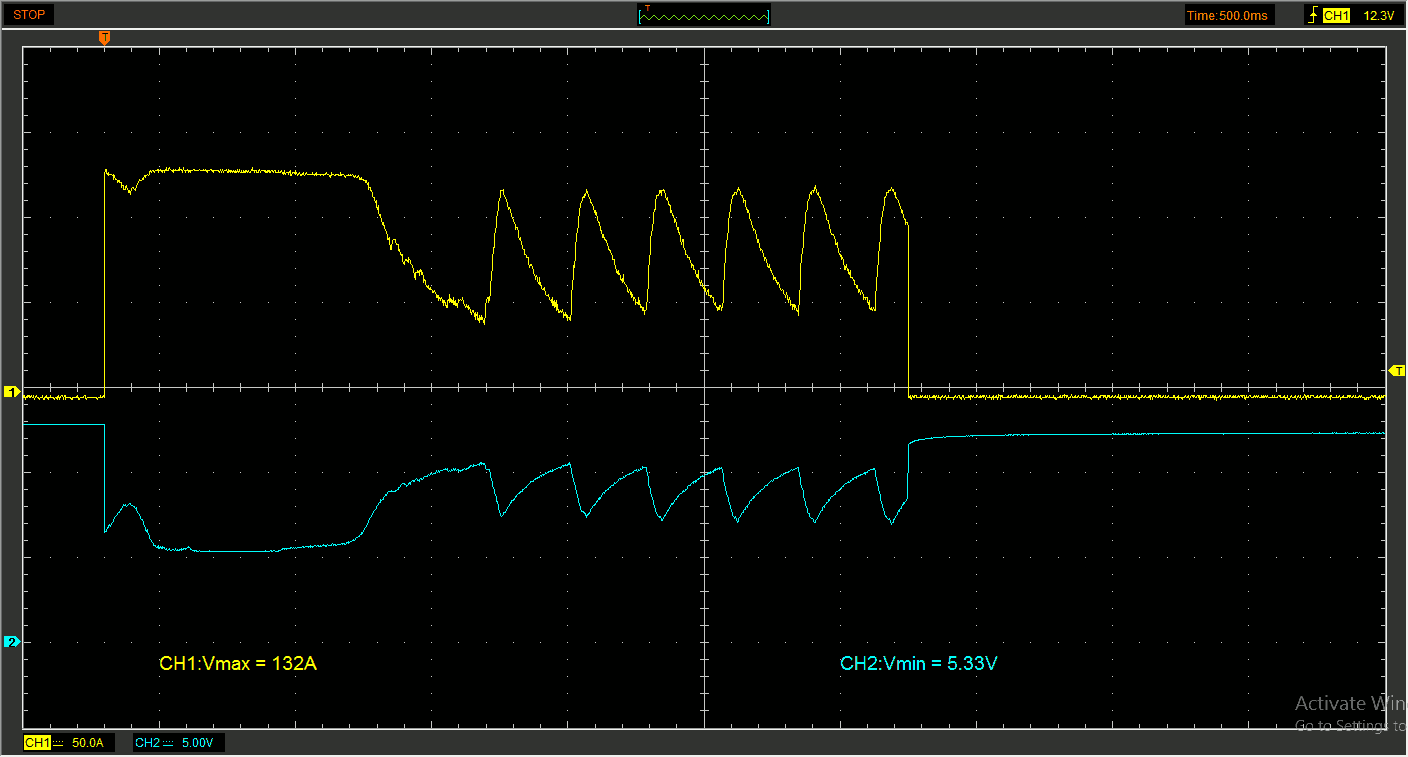The image size is (1408, 757).
Task: Click the flat peak of yellow CH1 waveform
Action: pyautogui.click(x=250, y=172)
